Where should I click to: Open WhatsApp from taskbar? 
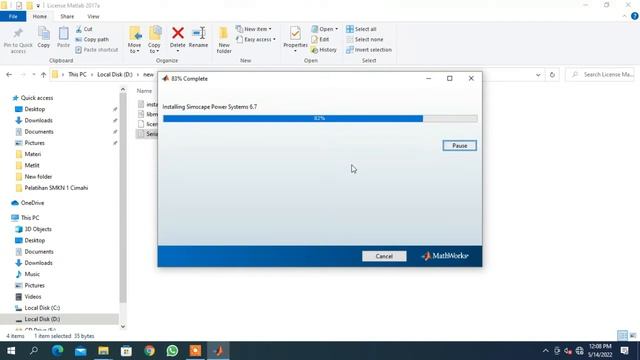pyautogui.click(x=172, y=351)
